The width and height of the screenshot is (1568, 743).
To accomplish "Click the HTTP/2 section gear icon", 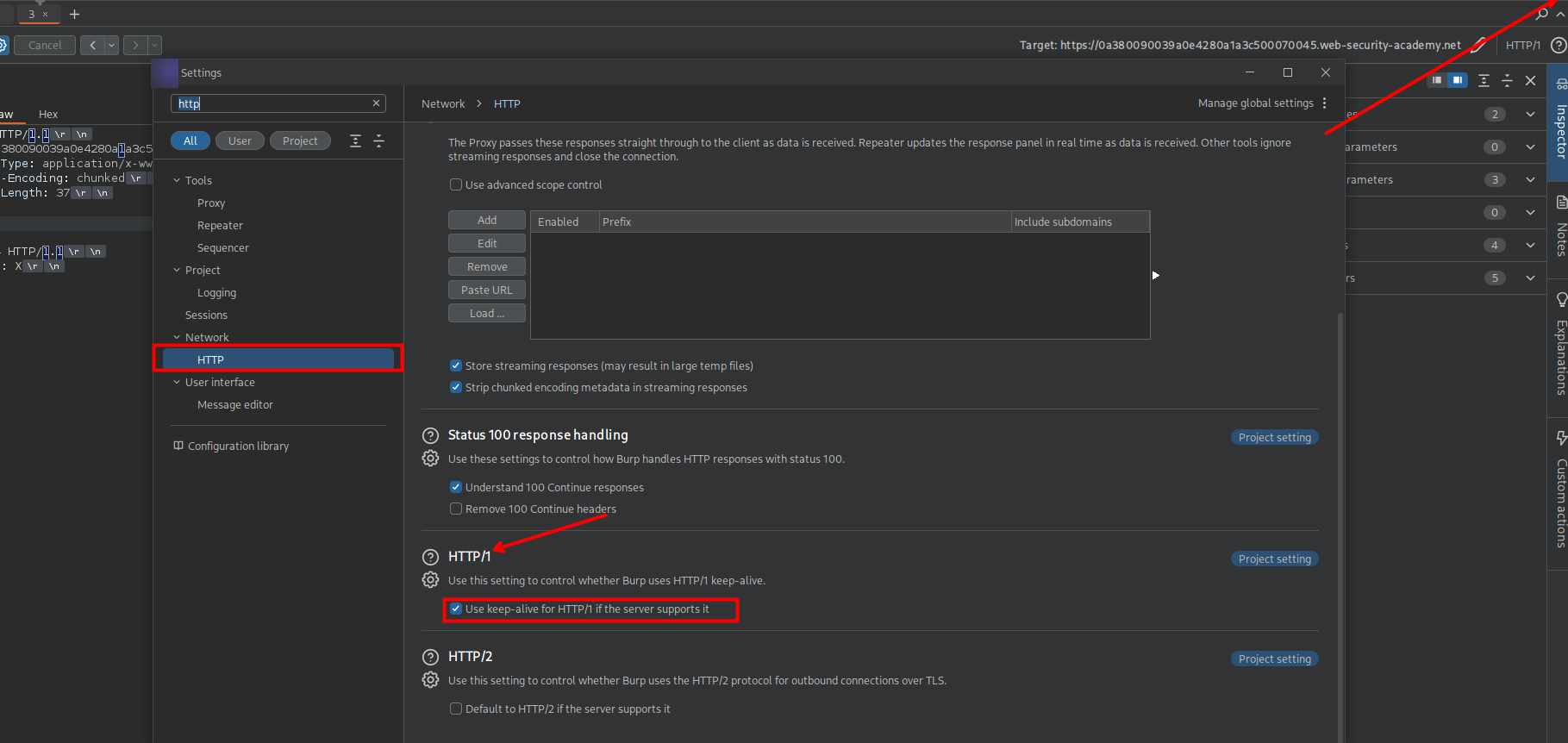I will click(x=430, y=680).
